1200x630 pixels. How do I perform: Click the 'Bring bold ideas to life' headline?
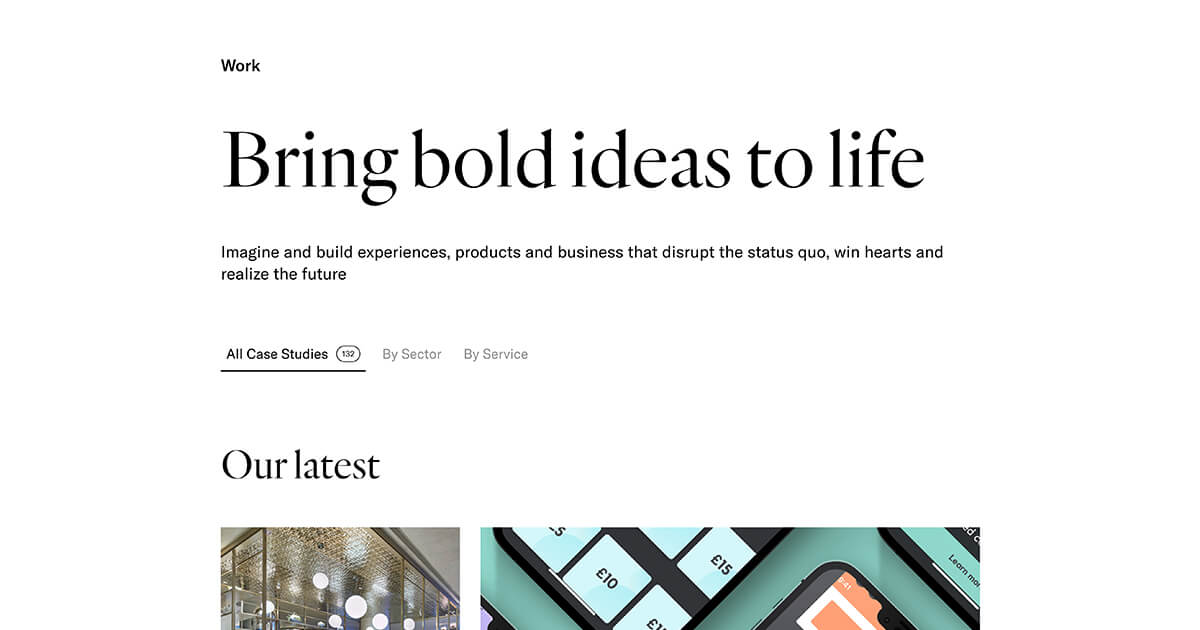click(x=572, y=160)
